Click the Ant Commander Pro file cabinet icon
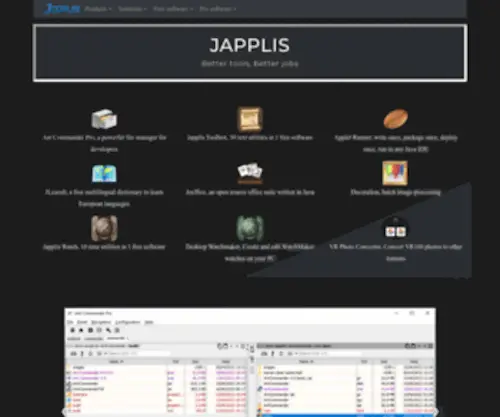Image resolution: width=500 pixels, height=417 pixels. (104, 119)
